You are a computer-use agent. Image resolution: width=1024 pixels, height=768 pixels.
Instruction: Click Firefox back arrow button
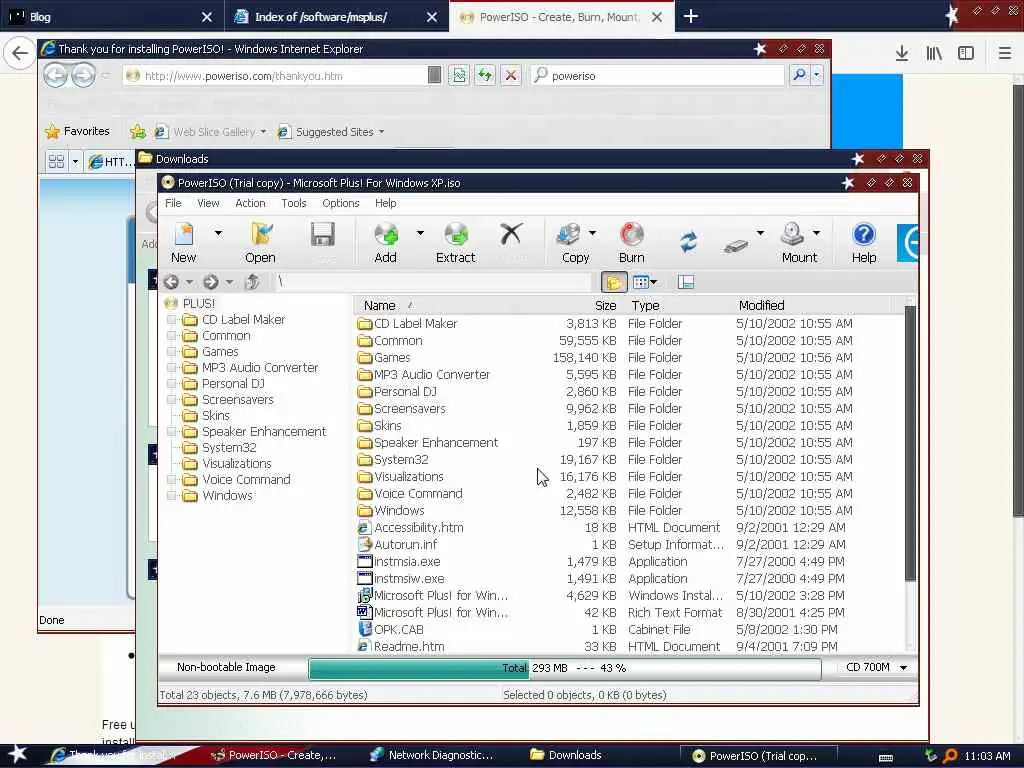click(20, 54)
